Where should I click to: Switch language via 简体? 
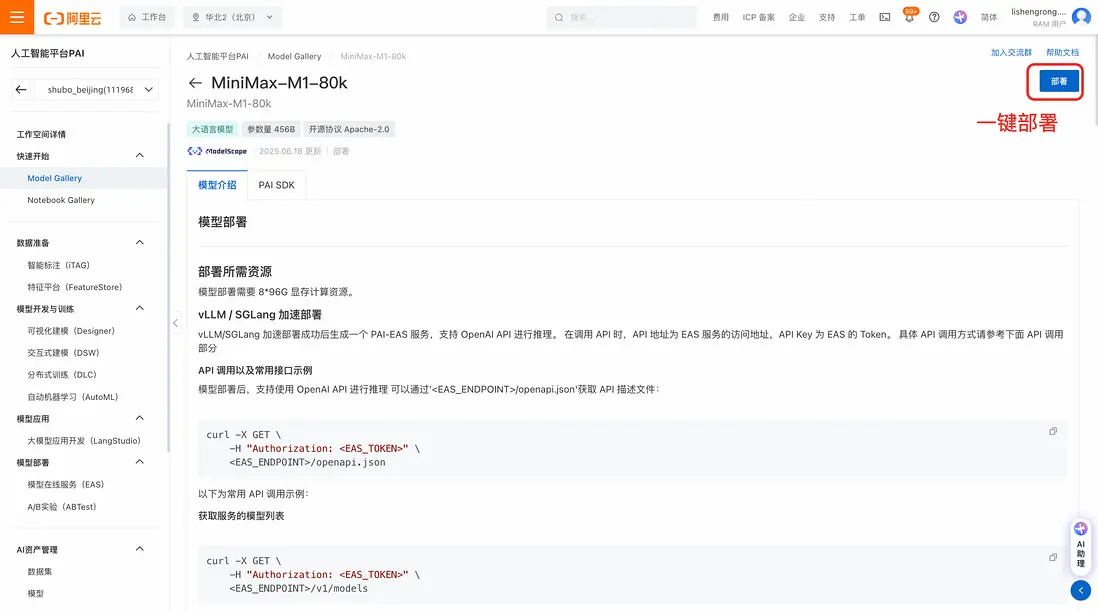(x=989, y=17)
